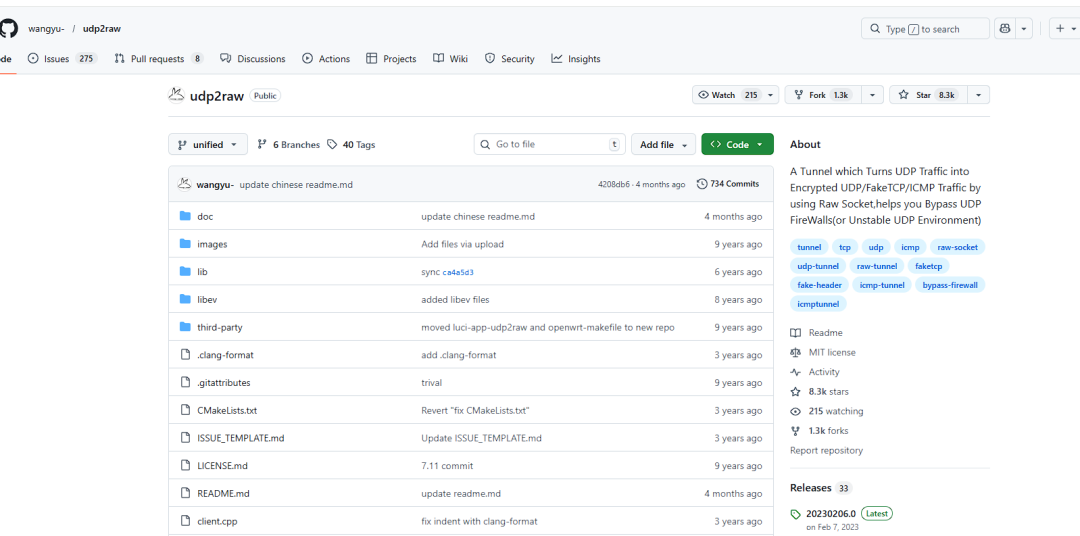Click the ca4a5d3 commit hash link

[x=458, y=272]
